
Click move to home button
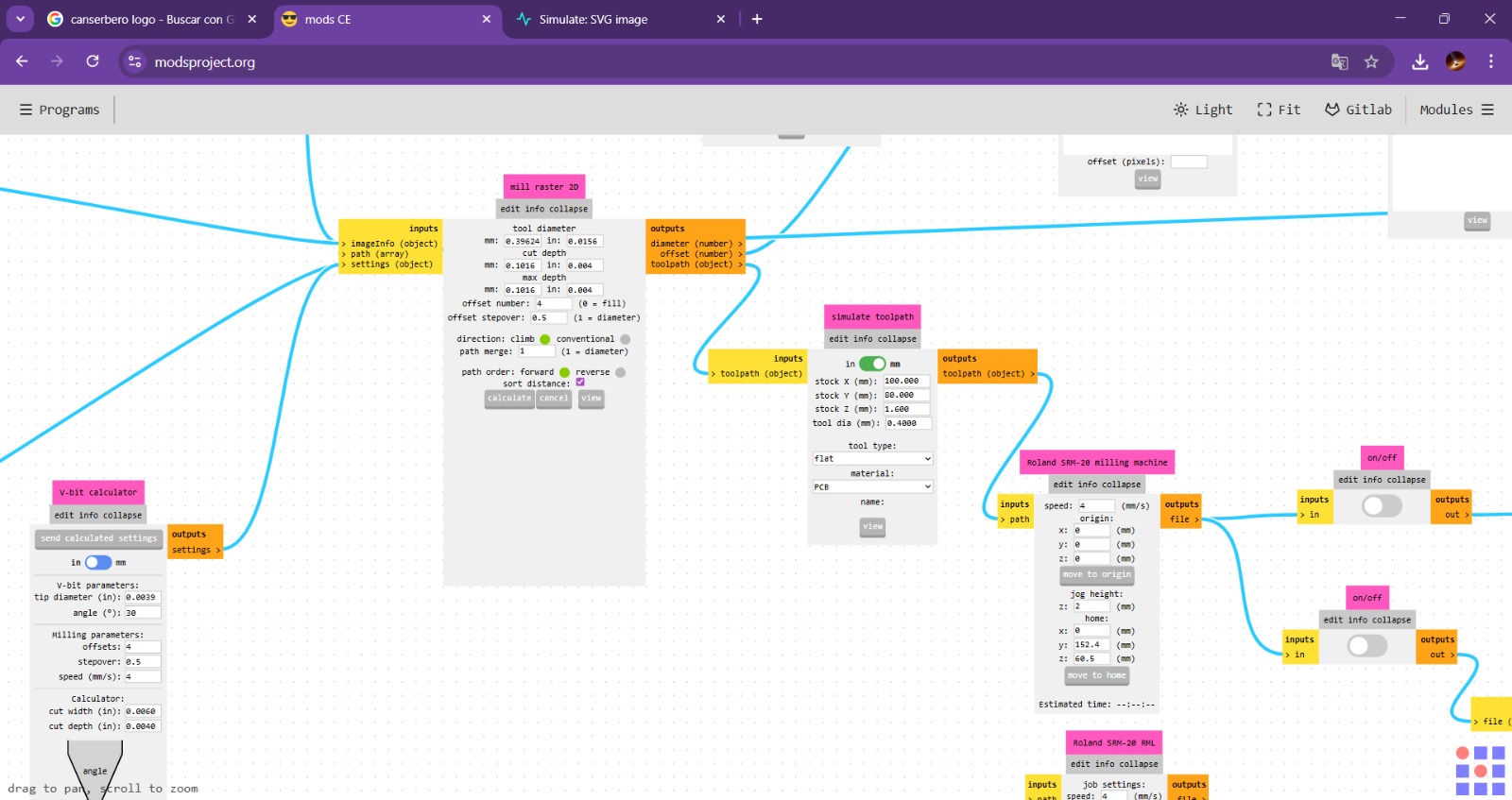click(x=1096, y=676)
